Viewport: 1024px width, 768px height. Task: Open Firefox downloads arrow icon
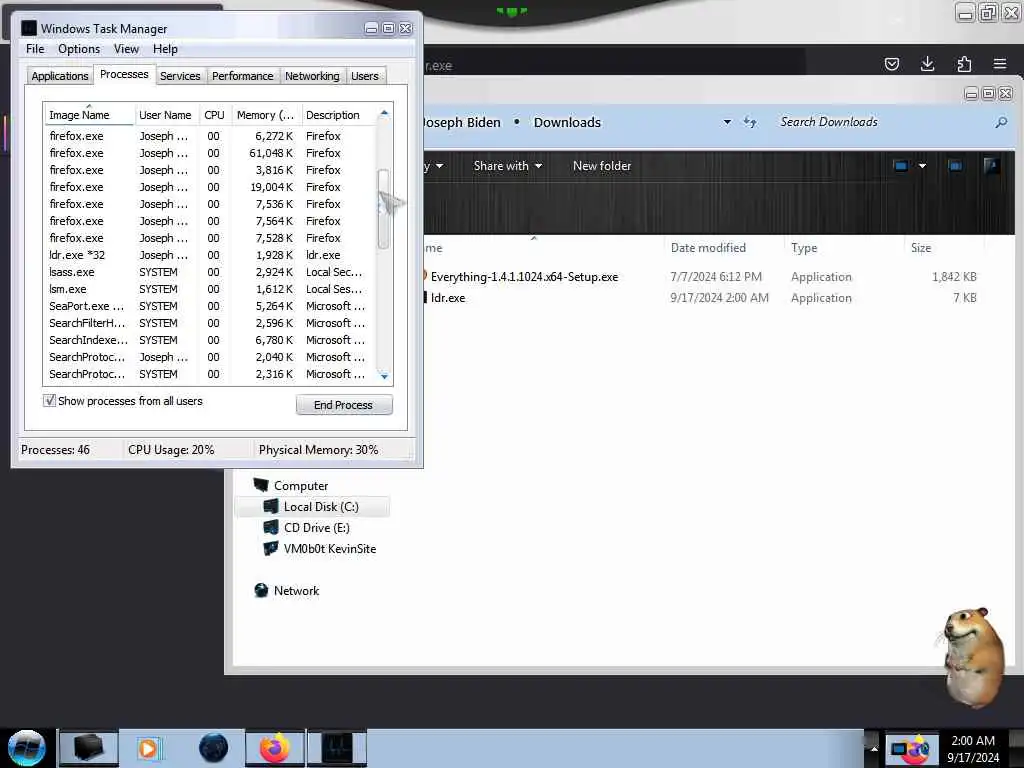coord(927,63)
